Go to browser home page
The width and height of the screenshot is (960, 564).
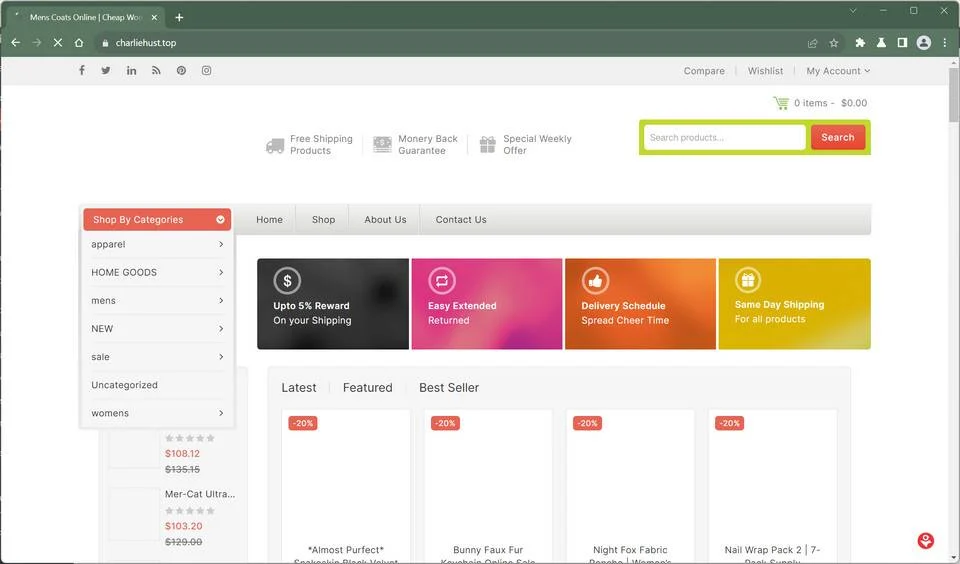(x=79, y=43)
